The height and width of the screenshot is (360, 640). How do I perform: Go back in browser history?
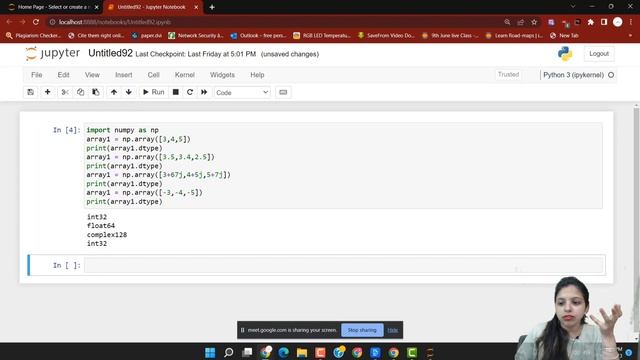[9, 22]
